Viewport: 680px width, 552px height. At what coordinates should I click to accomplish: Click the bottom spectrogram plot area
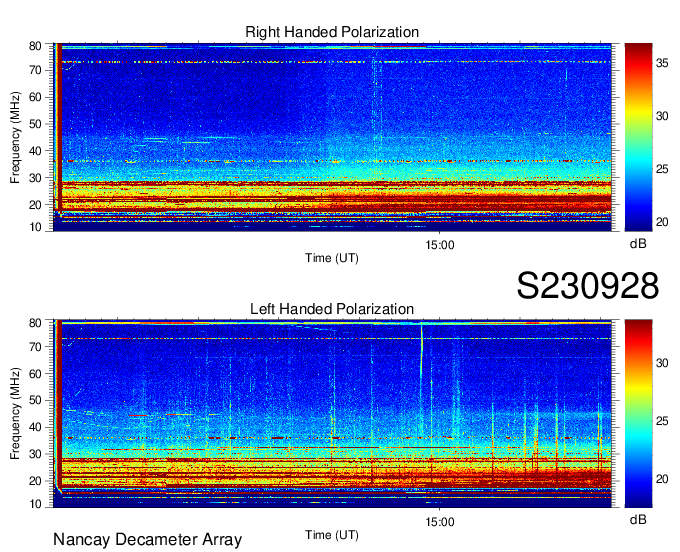click(x=332, y=414)
